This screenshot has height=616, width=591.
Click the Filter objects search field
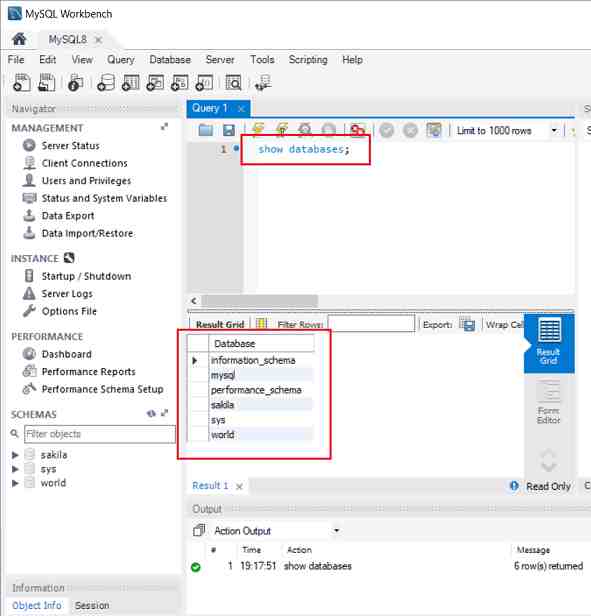(100, 434)
